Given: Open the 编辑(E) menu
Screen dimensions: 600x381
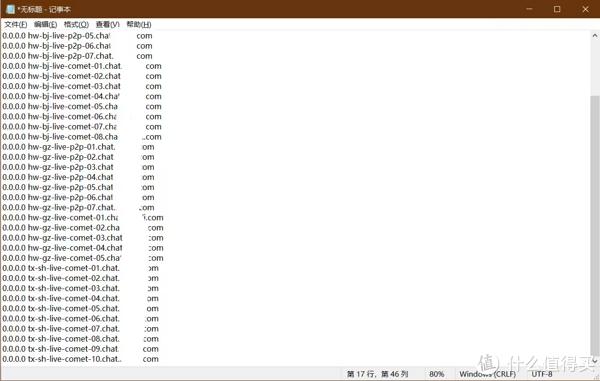Looking at the screenshot, I should pos(46,24).
